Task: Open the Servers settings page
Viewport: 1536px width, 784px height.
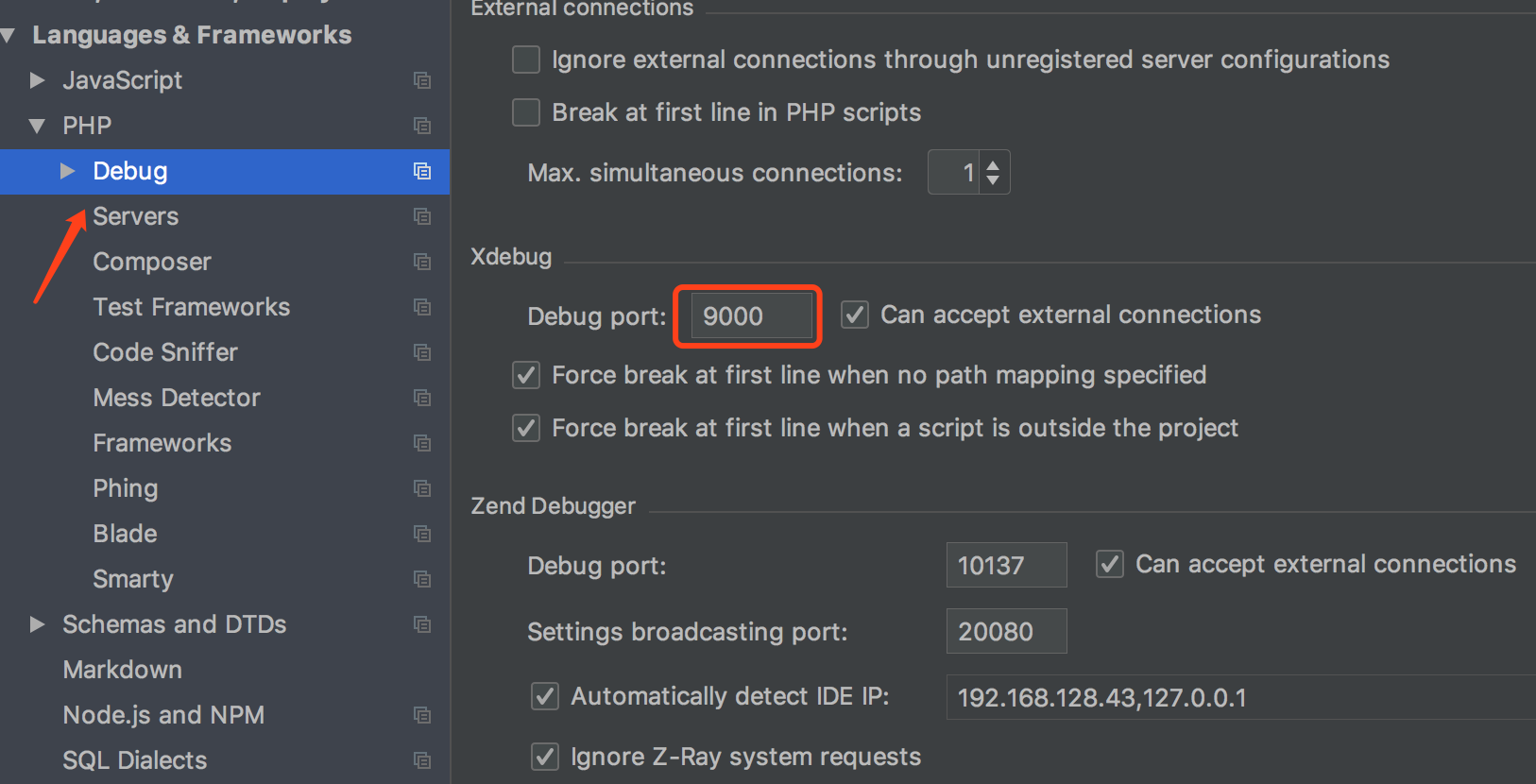Action: click(x=135, y=216)
